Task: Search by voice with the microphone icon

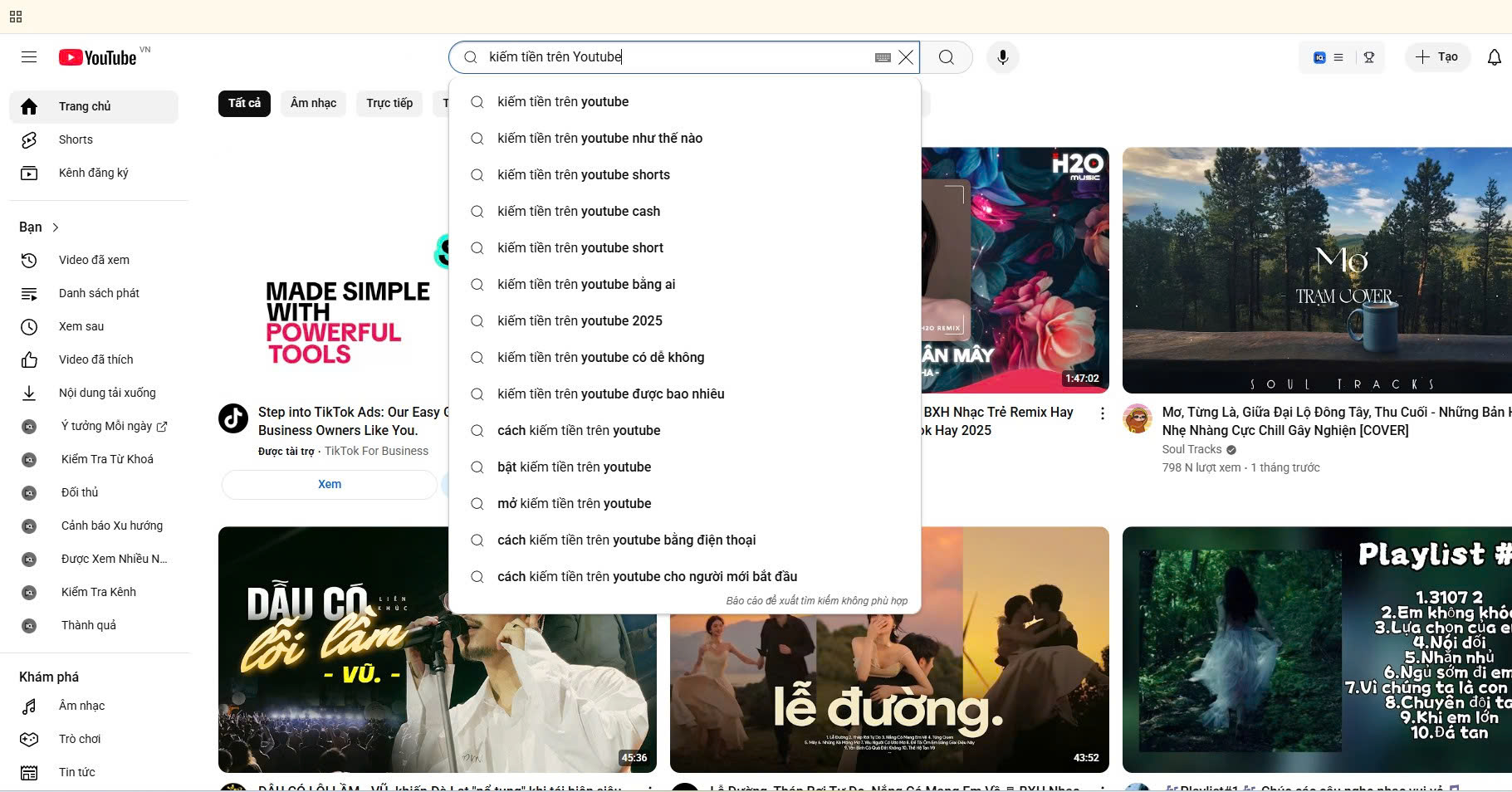Action: (1003, 57)
